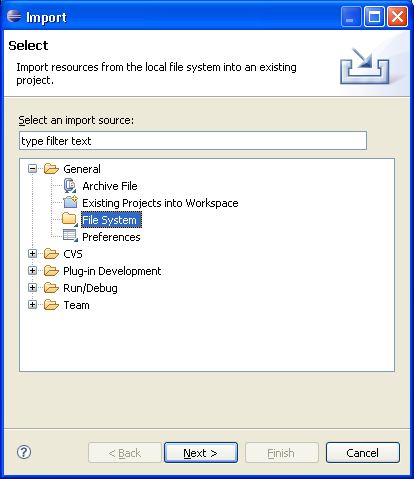The height and width of the screenshot is (479, 414).
Task: Maximize the Import dialog window
Action: tap(374, 17)
